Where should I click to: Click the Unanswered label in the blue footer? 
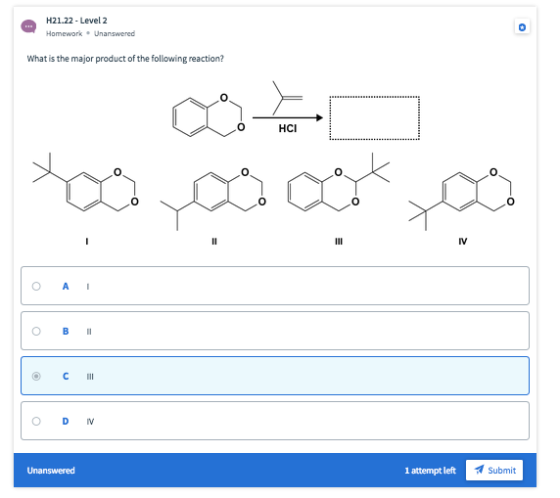(x=51, y=470)
